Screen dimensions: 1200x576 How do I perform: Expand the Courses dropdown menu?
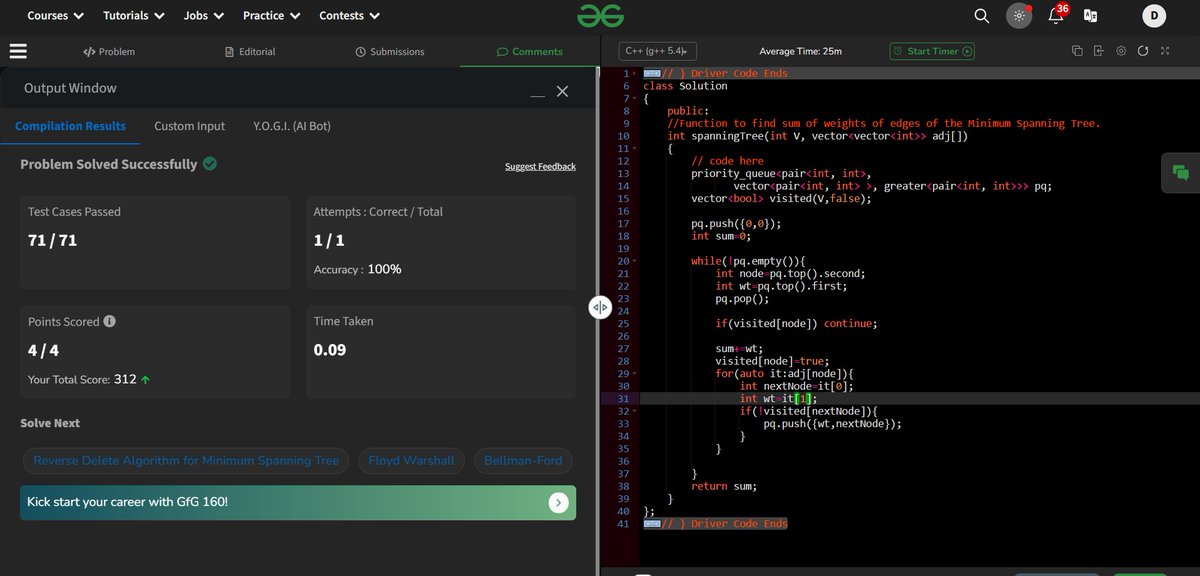[x=54, y=15]
